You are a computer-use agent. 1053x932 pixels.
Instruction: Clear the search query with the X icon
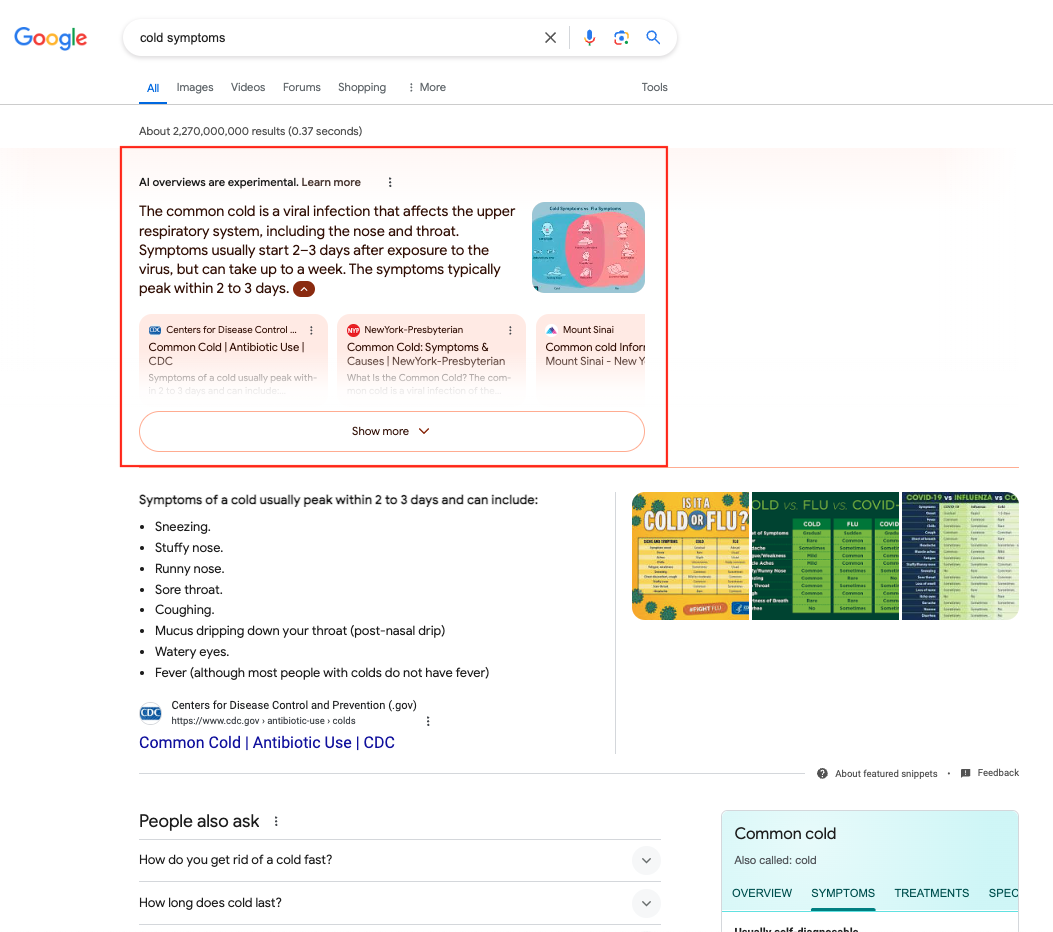[550, 37]
